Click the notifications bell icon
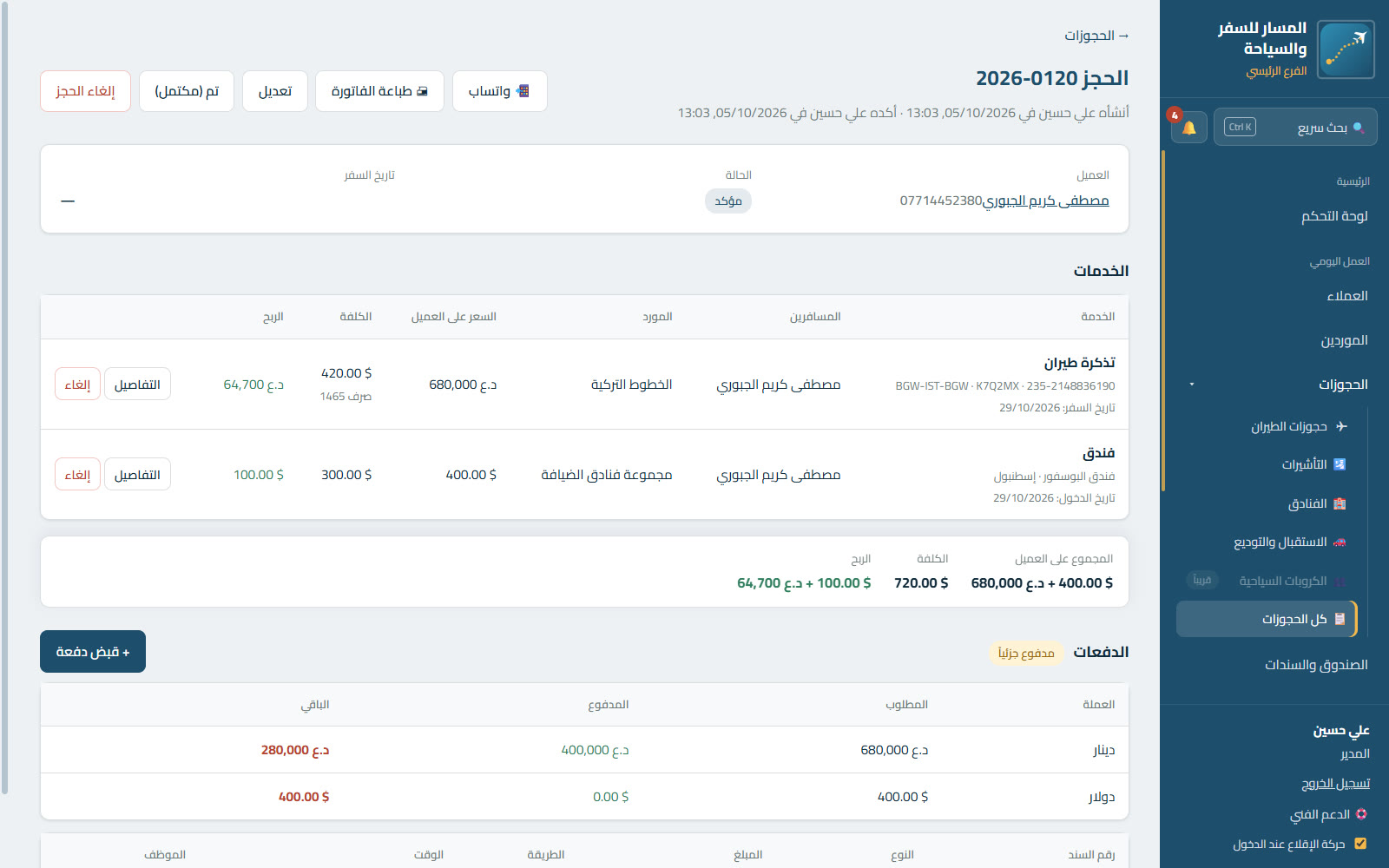This screenshot has width=1389, height=868. [1189, 128]
